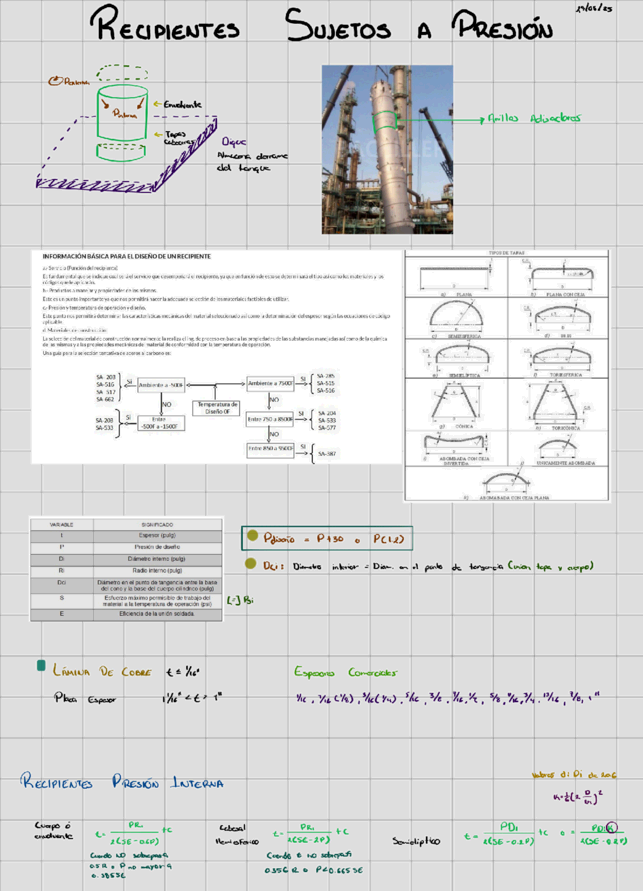643x891 pixels.
Task: Select the boxed 'Pdiseño = P+30' formula
Action: pos(327,538)
